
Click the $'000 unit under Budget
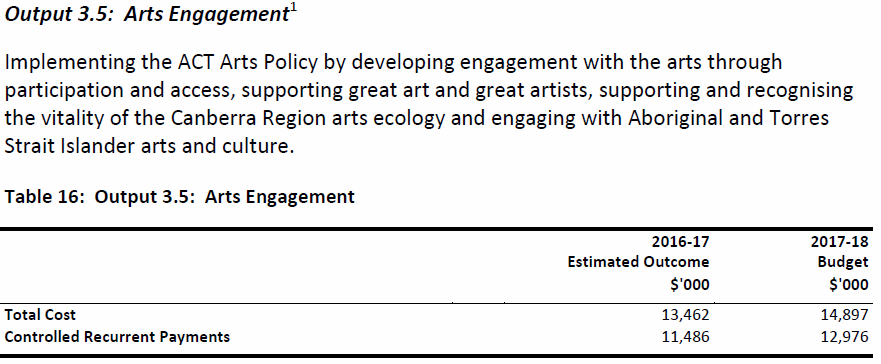pos(848,285)
